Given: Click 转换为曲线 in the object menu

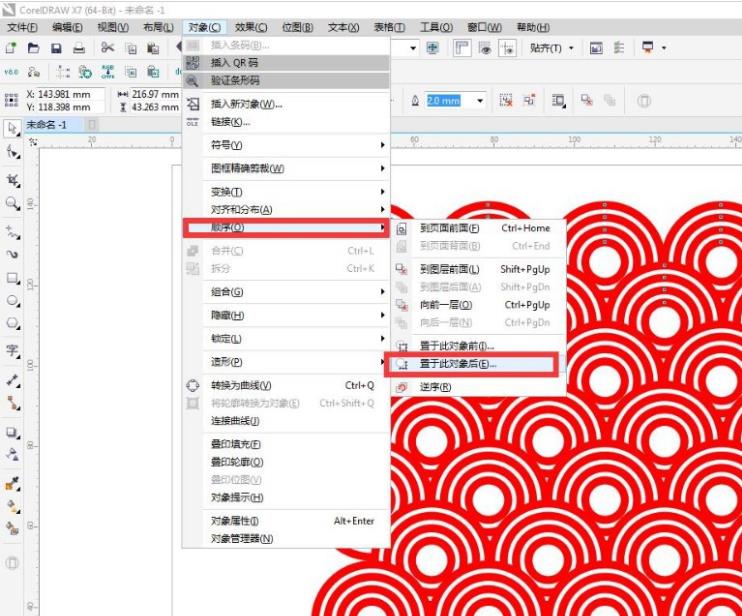Looking at the screenshot, I should tap(241, 386).
